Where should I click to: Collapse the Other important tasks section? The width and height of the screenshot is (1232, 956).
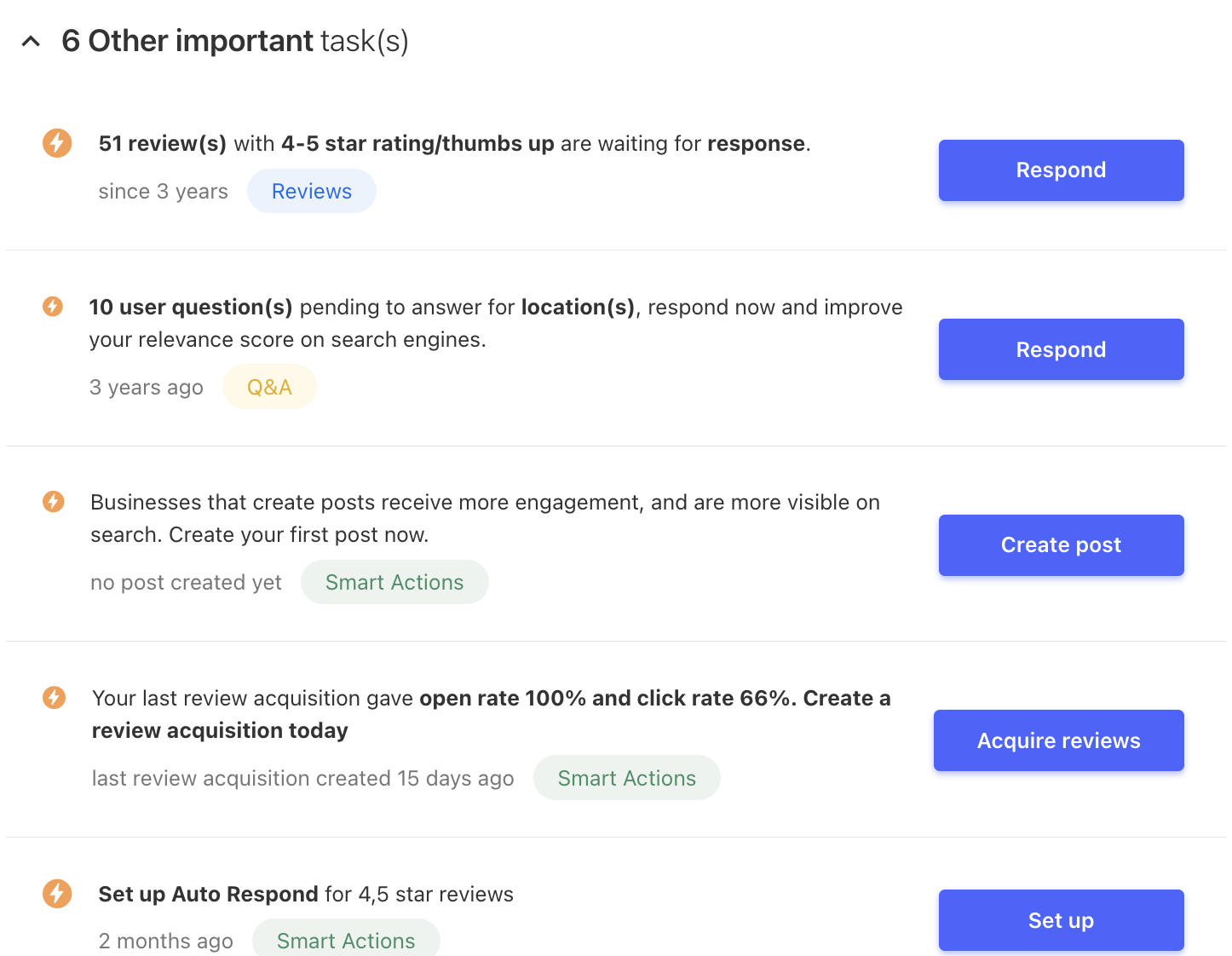click(x=31, y=41)
